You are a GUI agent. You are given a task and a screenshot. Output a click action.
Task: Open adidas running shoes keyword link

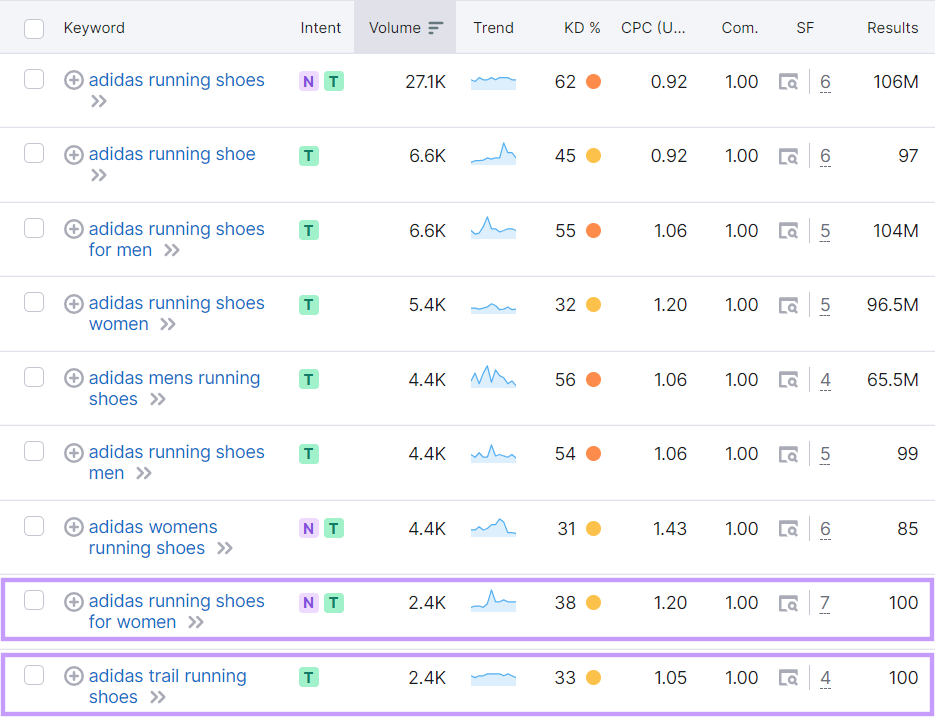[177, 80]
